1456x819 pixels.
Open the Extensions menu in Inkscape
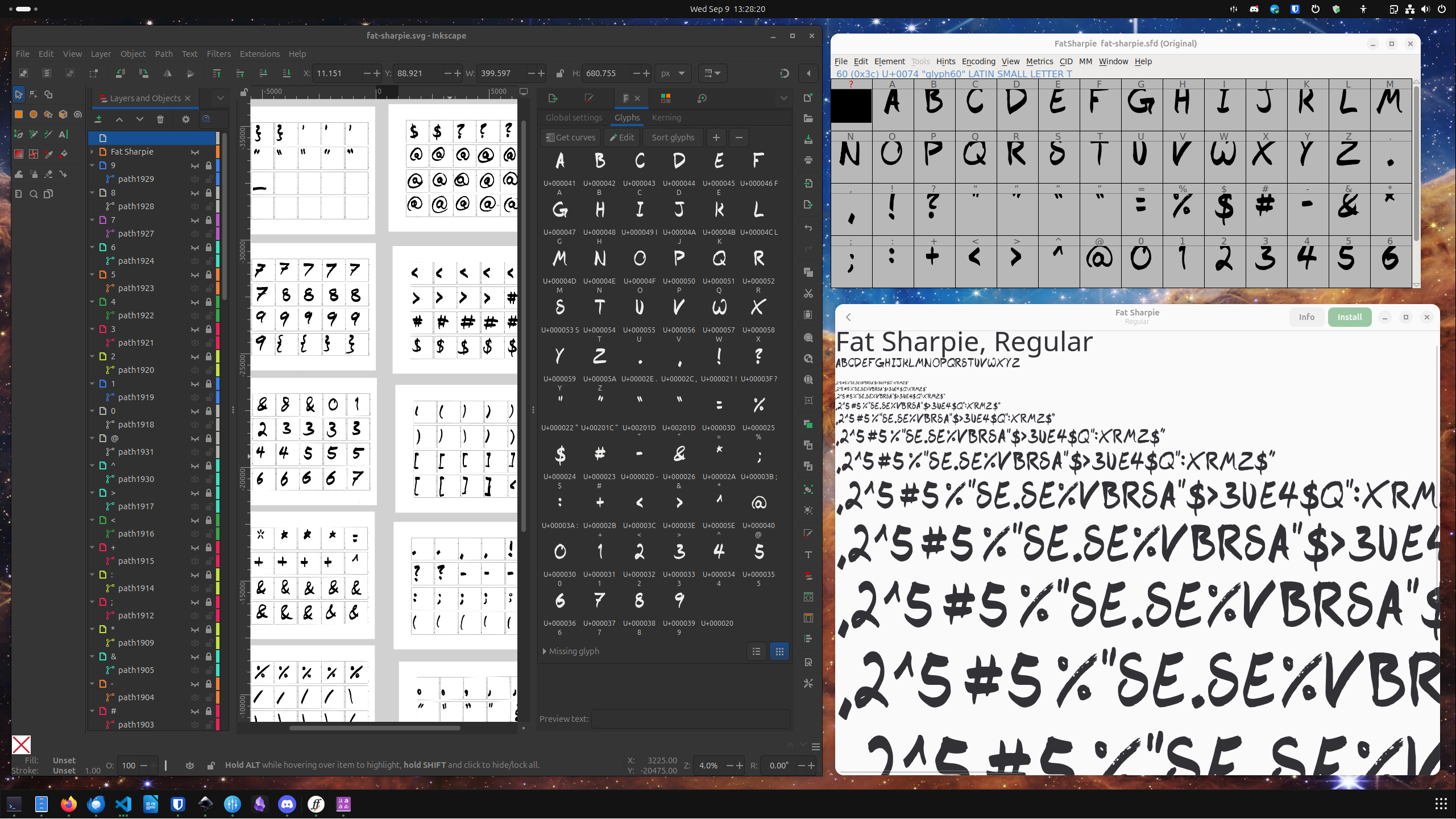tap(259, 54)
